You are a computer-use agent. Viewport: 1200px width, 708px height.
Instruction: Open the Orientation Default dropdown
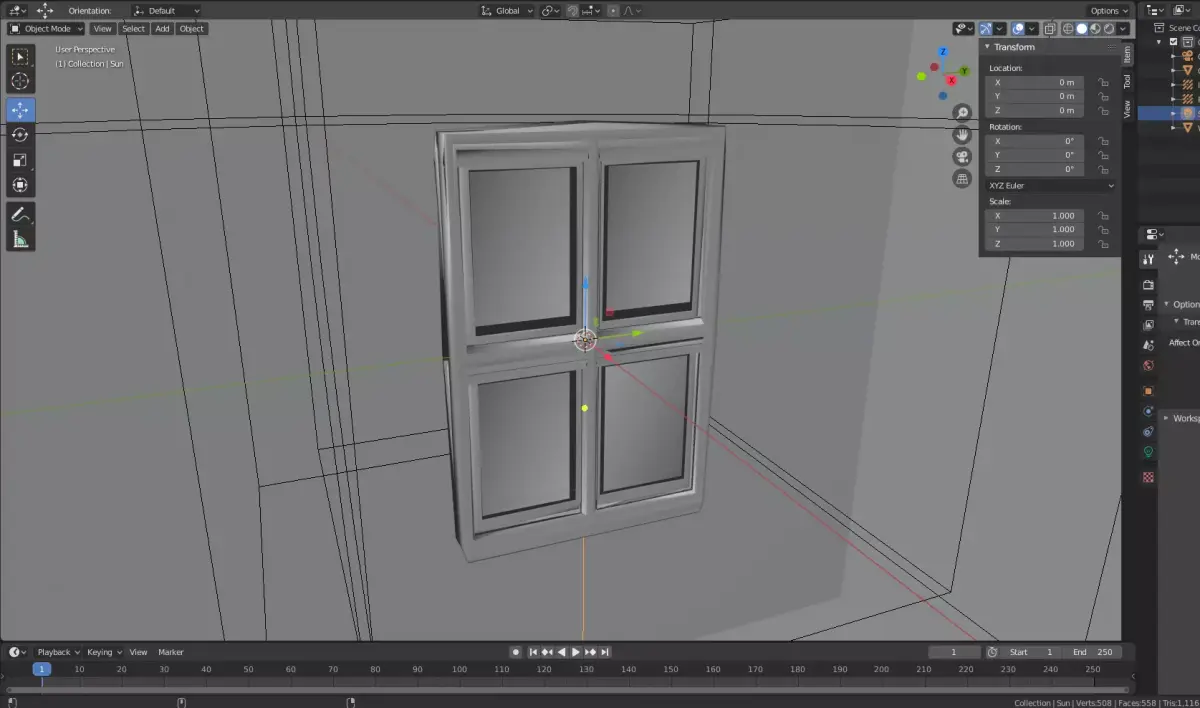tap(167, 10)
